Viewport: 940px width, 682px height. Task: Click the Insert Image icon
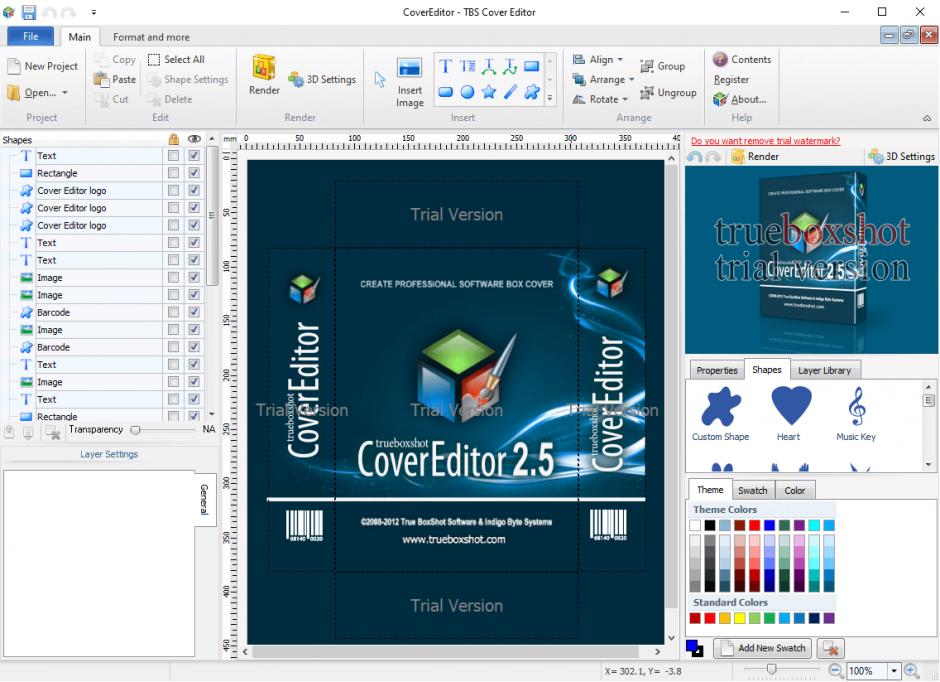409,68
